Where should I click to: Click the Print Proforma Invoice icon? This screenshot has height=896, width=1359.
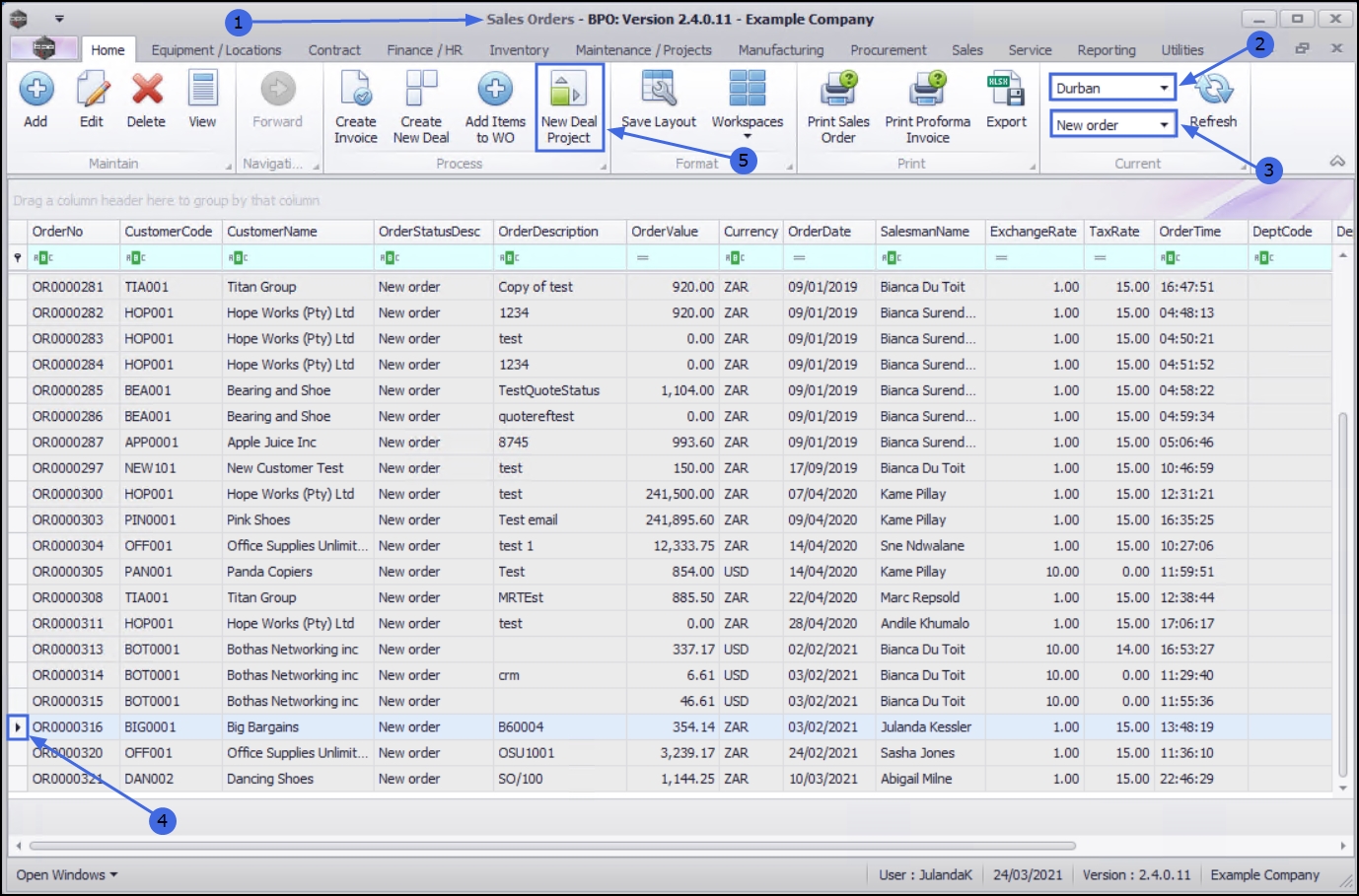[x=927, y=90]
